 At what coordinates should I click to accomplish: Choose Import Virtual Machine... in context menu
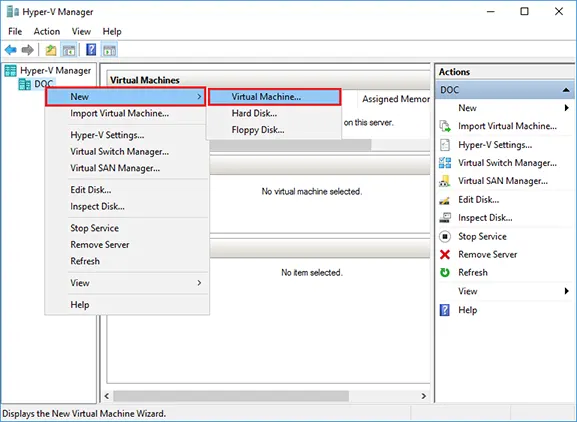(127, 113)
